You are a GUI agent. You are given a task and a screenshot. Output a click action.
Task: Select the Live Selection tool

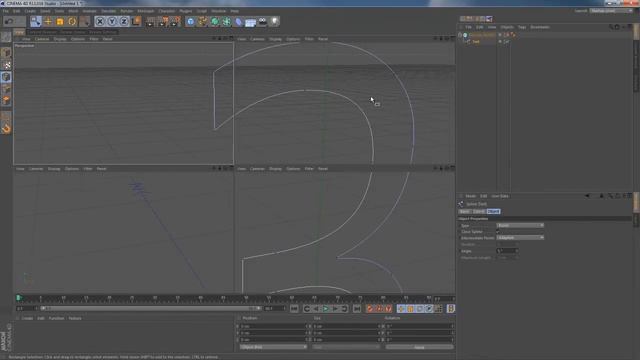36,21
